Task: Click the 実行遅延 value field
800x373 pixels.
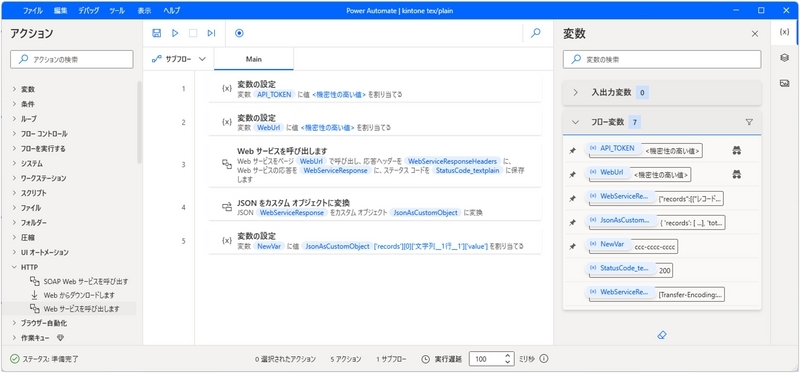Action: 486,359
